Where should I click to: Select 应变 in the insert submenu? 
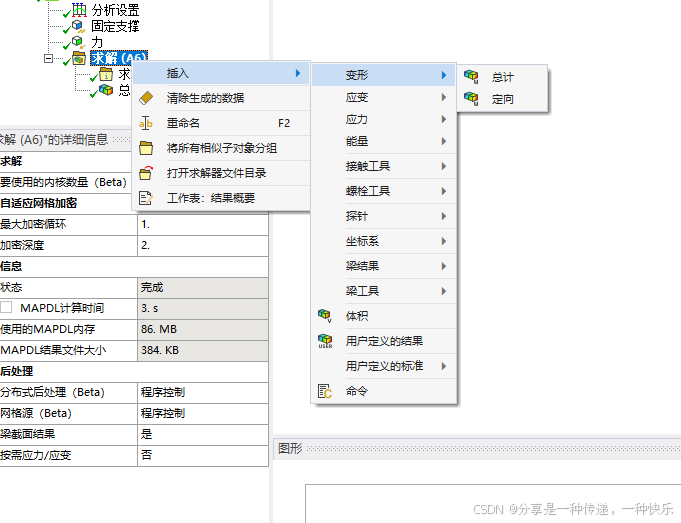pos(383,97)
